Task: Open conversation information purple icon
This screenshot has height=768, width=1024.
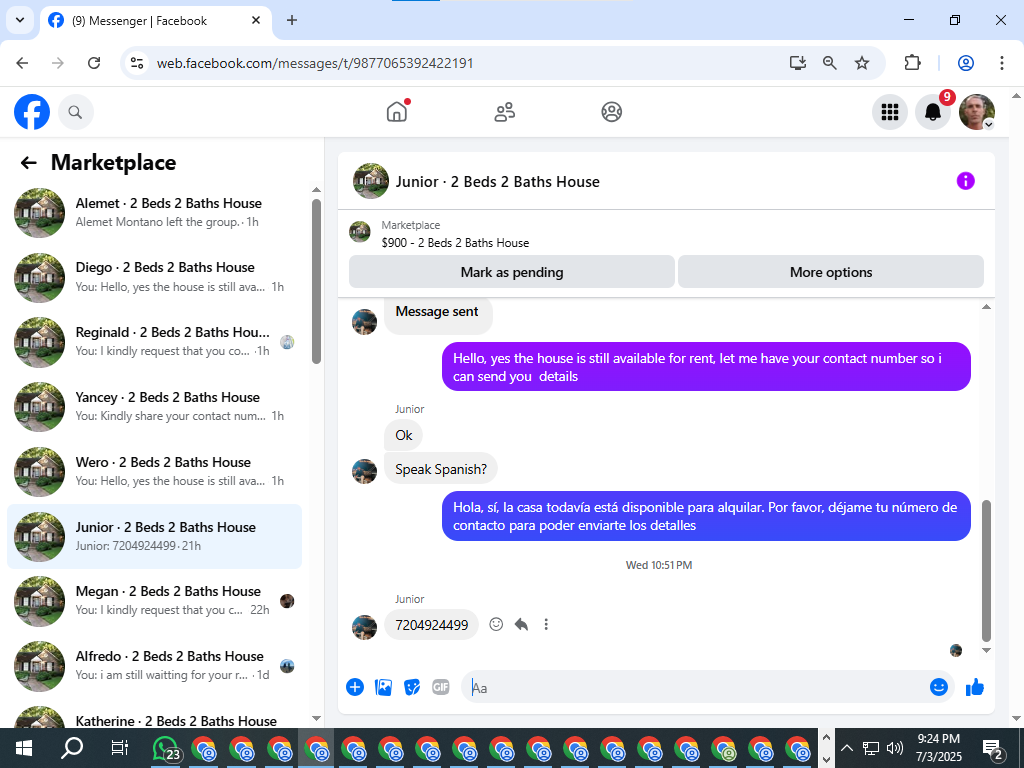Action: [x=966, y=181]
